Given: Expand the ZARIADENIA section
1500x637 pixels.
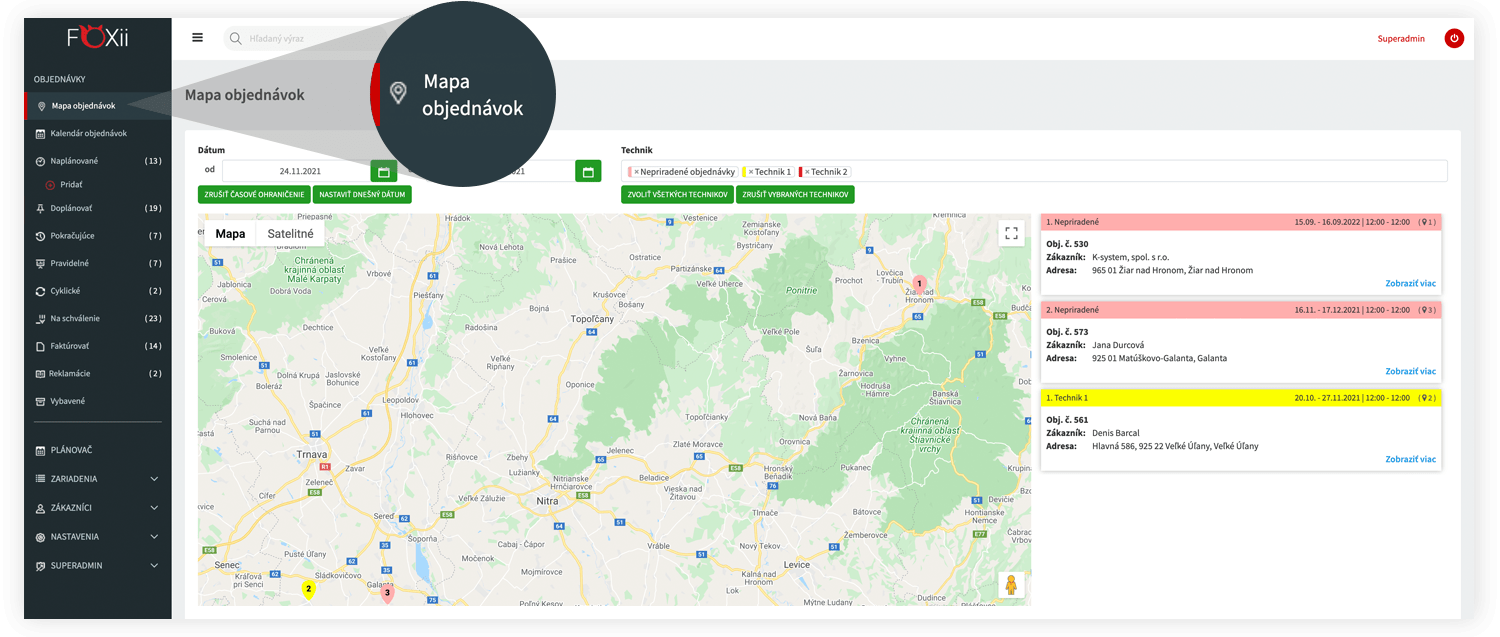Looking at the screenshot, I should pos(97,479).
